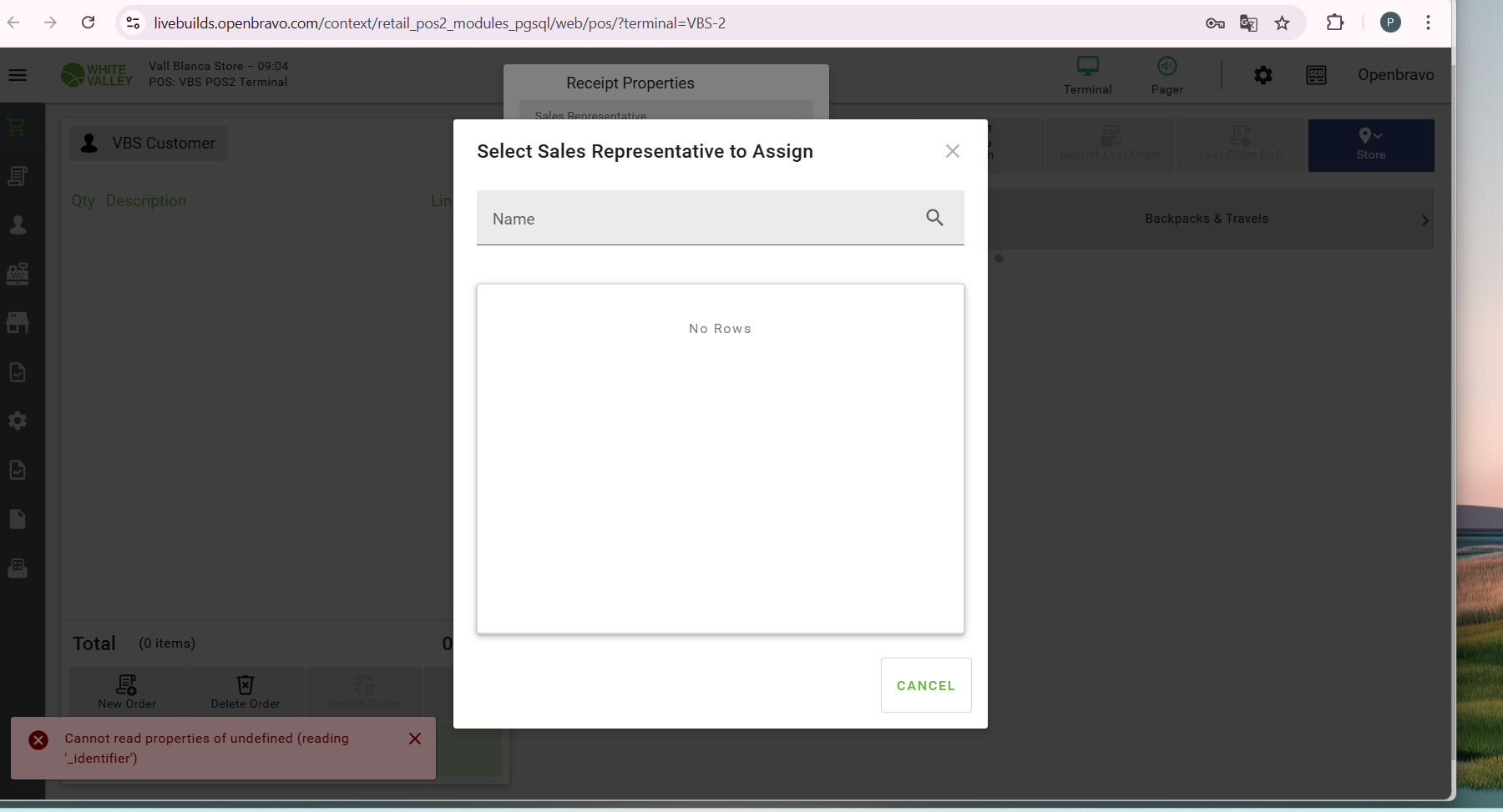The width and height of the screenshot is (1503, 812).
Task: Open the translate page icon
Action: coord(1248,23)
